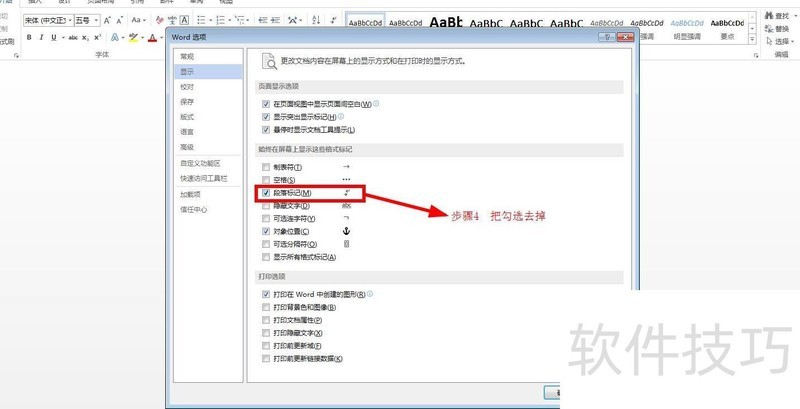This screenshot has height=409, width=800.
Task: Click the yellow text highlight color button
Action: pyautogui.click(x=133, y=37)
